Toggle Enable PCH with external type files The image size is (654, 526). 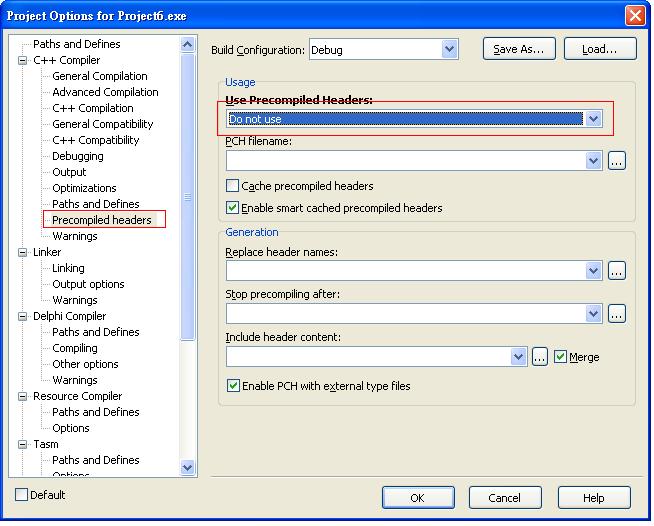click(233, 385)
